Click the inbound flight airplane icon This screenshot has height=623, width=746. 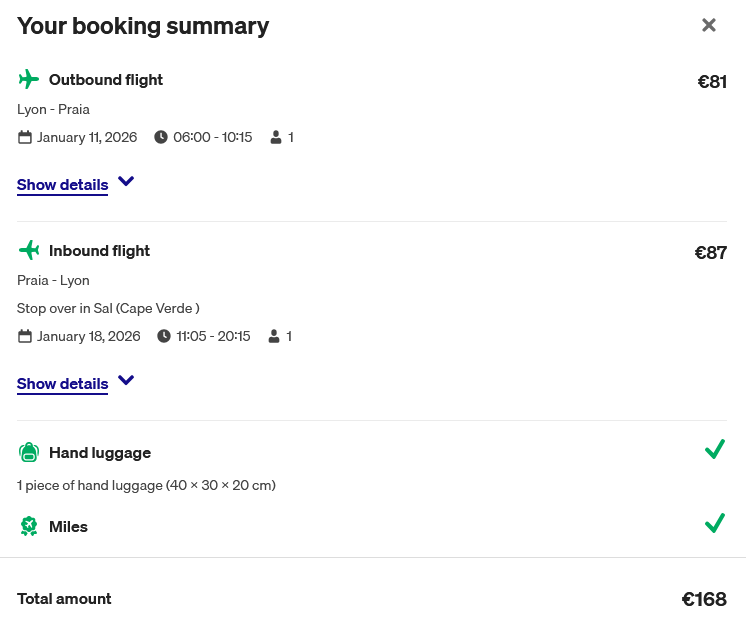(29, 251)
